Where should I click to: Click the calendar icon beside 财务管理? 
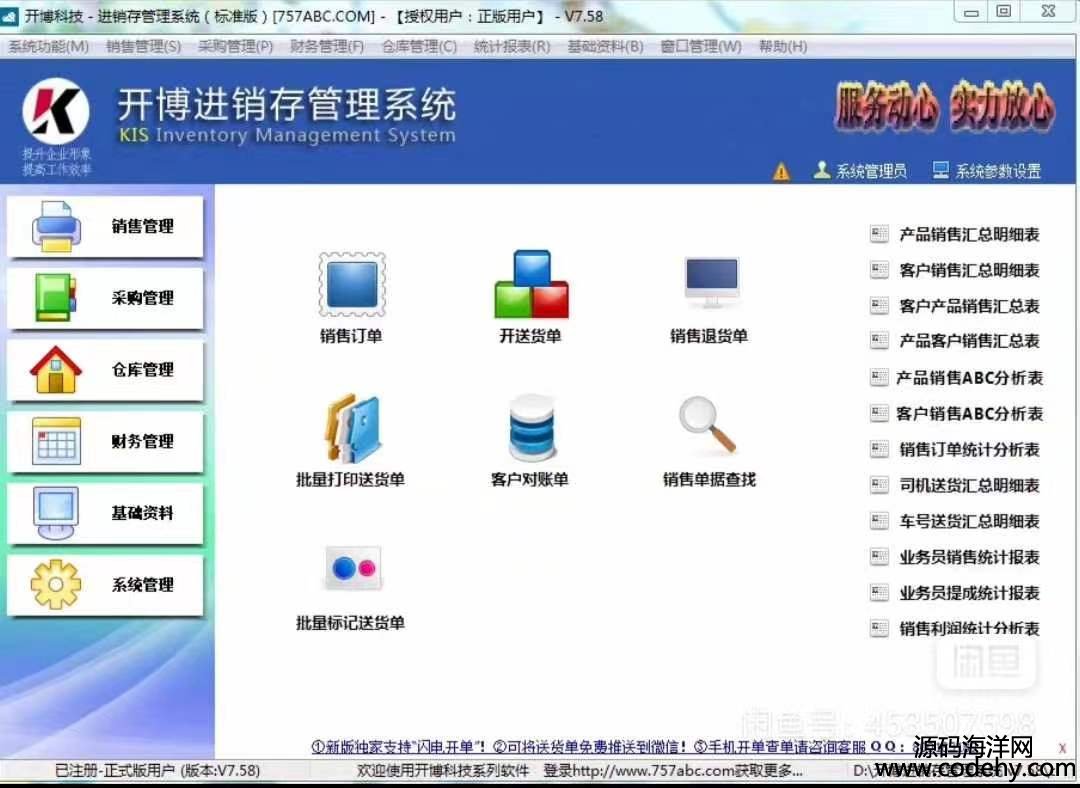[x=56, y=441]
